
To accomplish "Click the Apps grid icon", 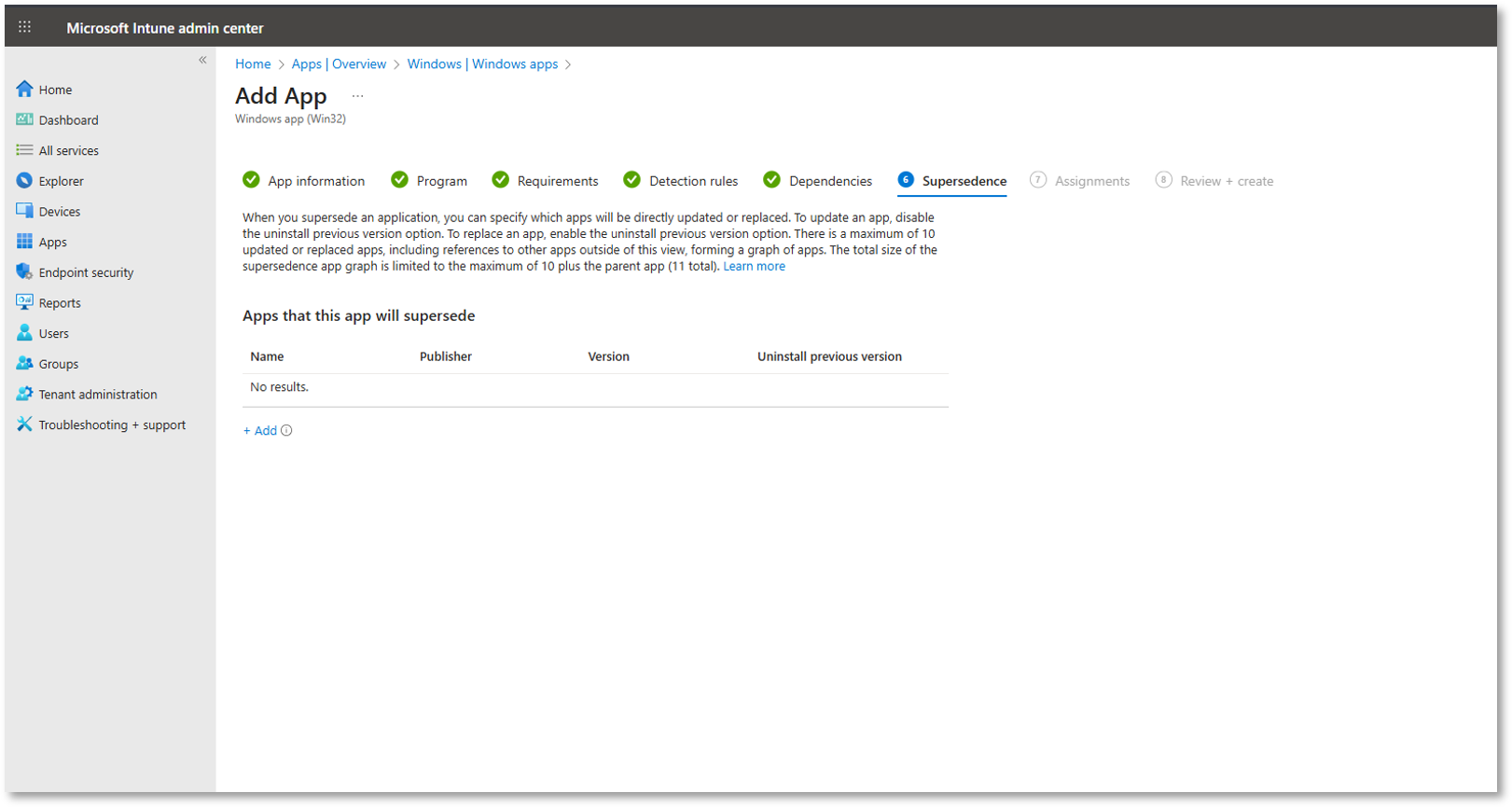I will (24, 242).
